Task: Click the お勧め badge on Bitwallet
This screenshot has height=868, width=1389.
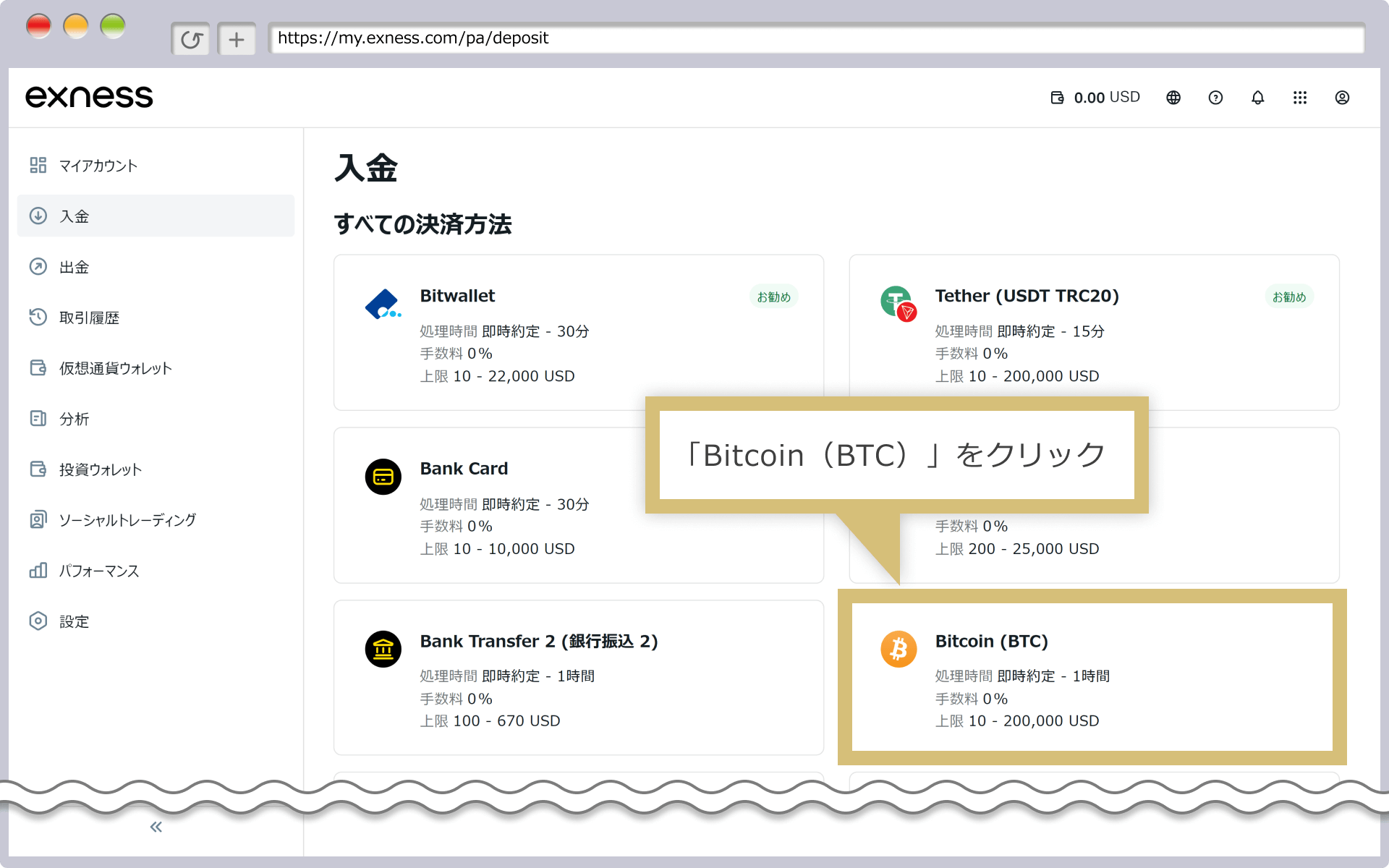Action: (x=773, y=297)
